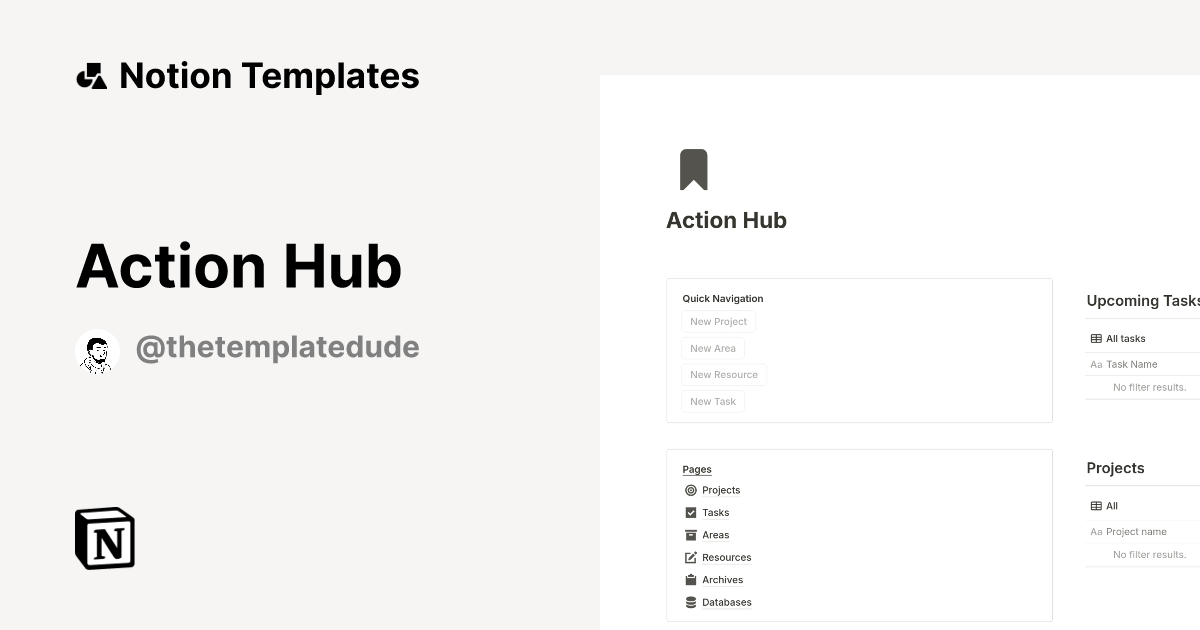The height and width of the screenshot is (630, 1200).
Task: Click the Notion logo beside Notion Templates heading
Action: (91, 75)
